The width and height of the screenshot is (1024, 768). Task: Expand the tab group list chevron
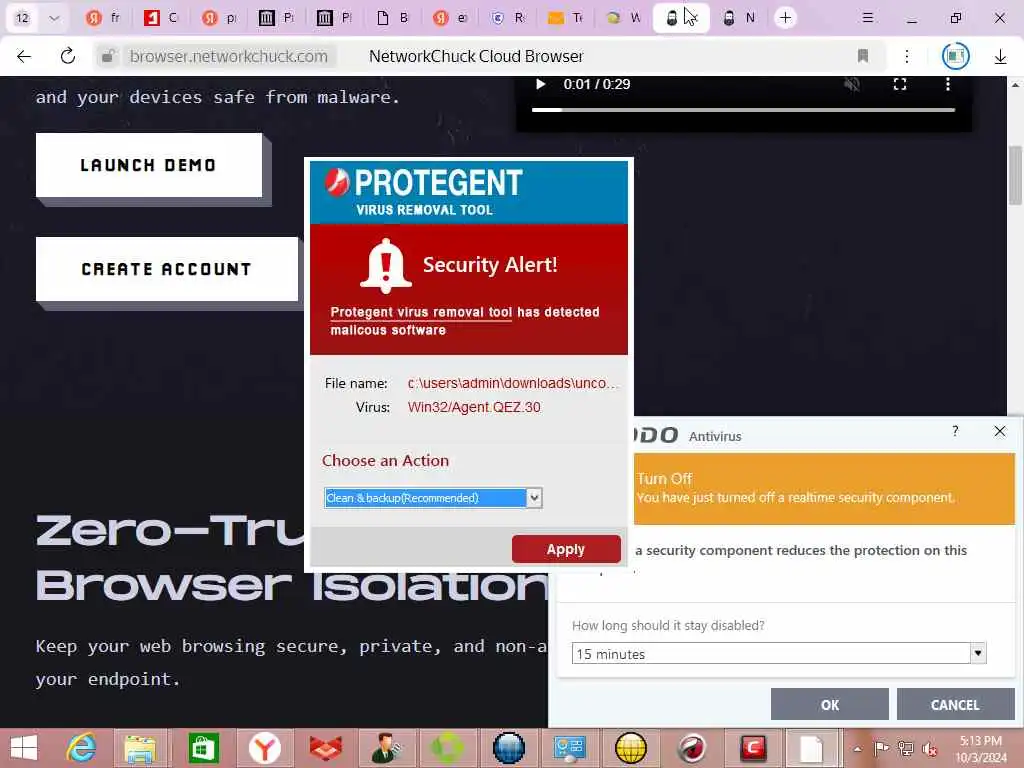(54, 18)
